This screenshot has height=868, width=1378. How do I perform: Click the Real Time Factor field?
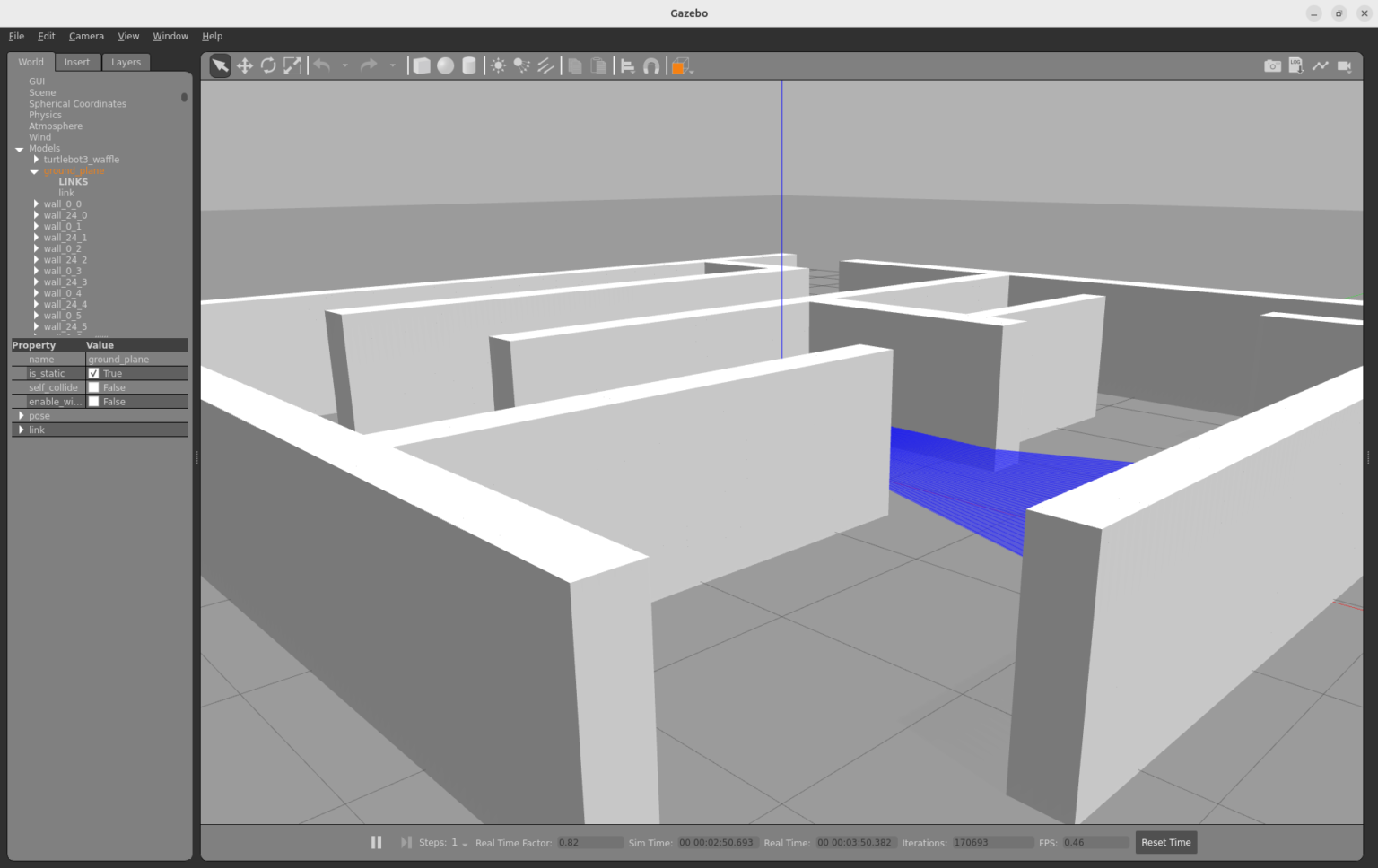click(589, 842)
